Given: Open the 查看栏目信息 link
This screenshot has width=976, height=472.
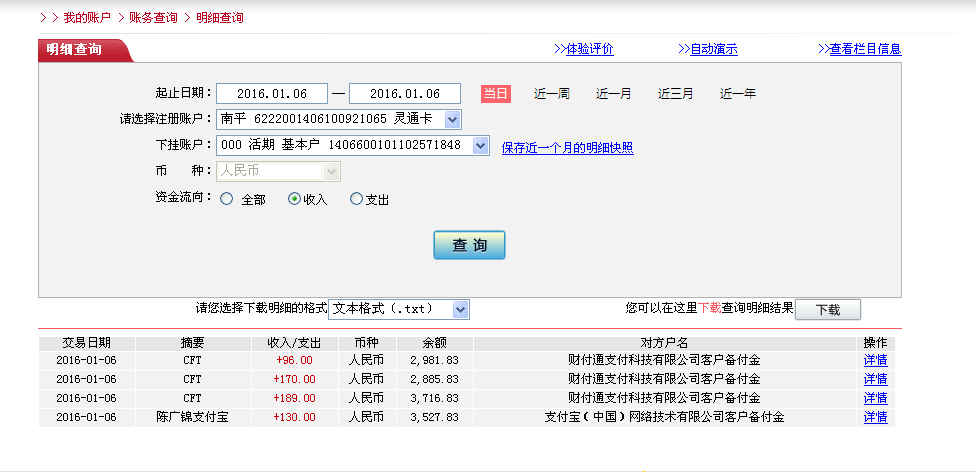Looking at the screenshot, I should [865, 49].
